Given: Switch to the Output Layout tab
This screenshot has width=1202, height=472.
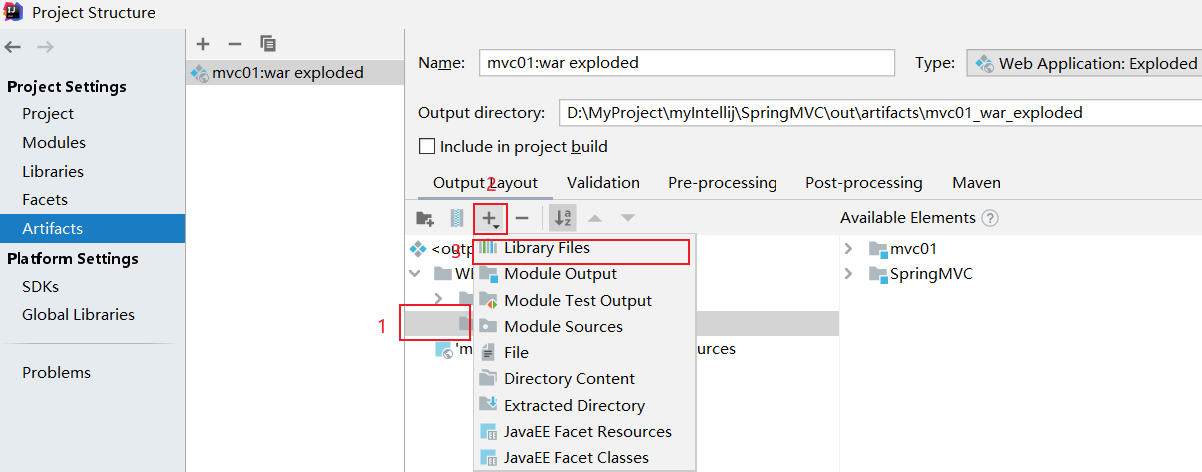Looking at the screenshot, I should click(x=485, y=183).
